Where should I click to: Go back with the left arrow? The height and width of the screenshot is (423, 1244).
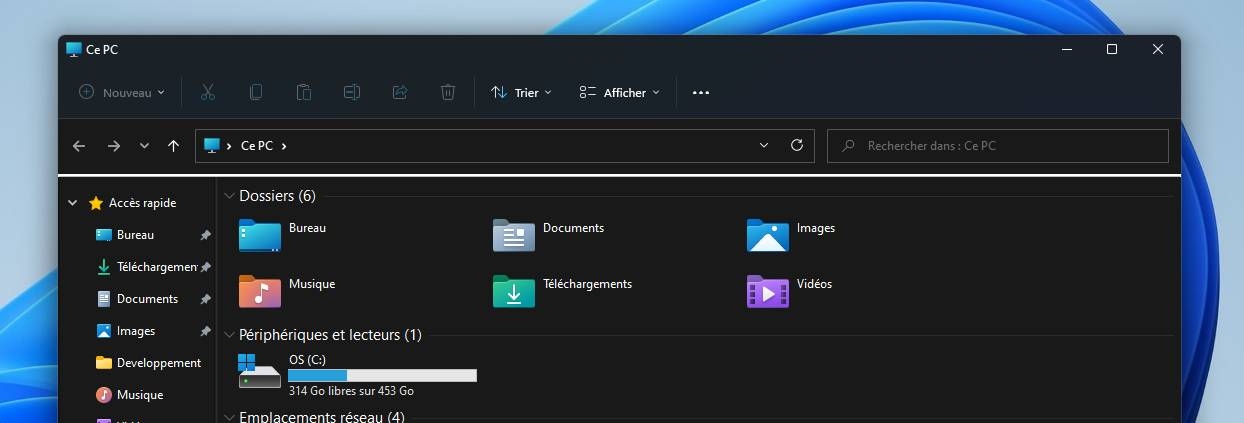click(x=79, y=146)
